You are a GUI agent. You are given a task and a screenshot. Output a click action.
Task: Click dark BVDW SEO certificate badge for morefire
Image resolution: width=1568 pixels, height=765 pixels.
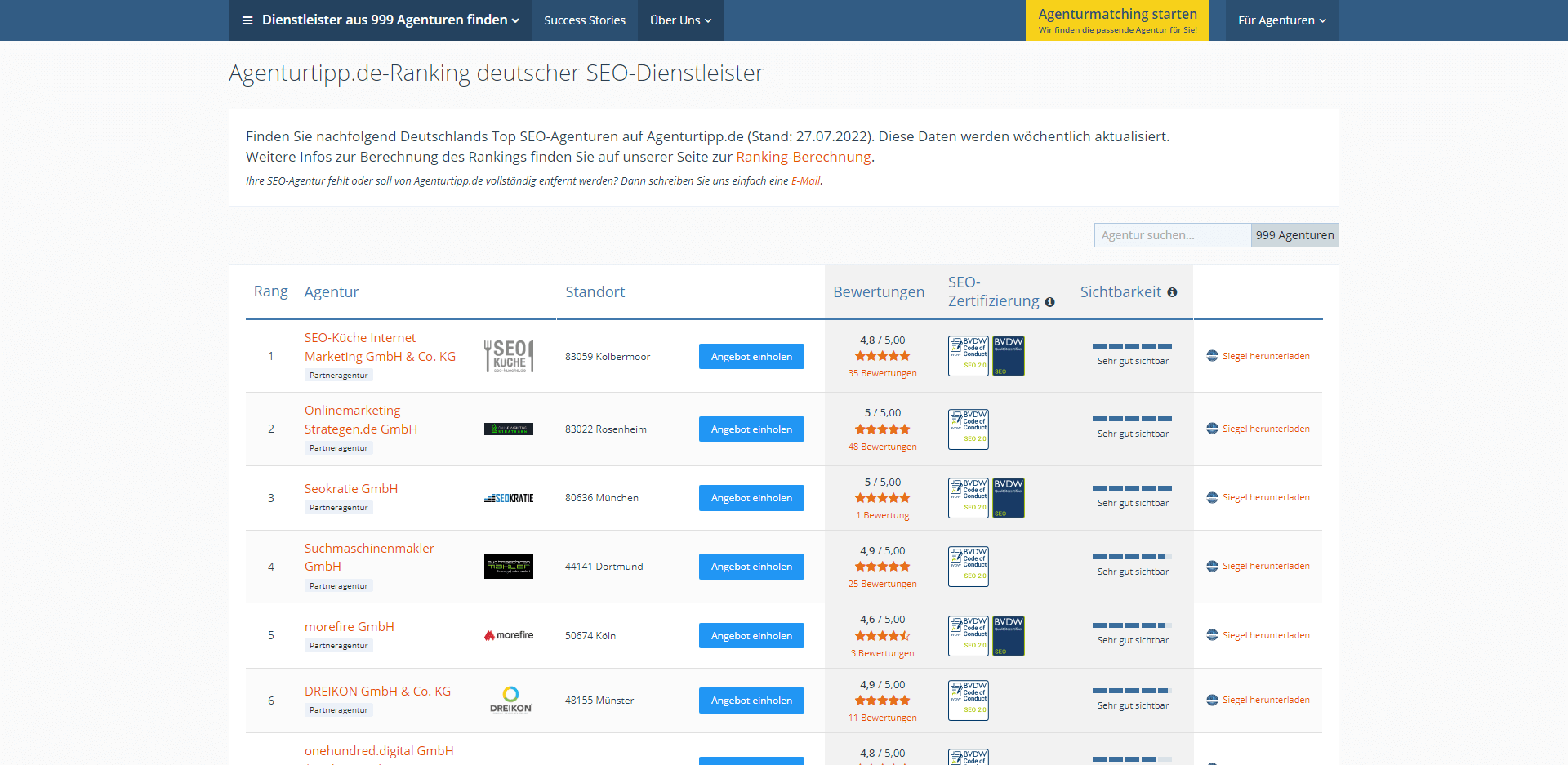(1009, 636)
